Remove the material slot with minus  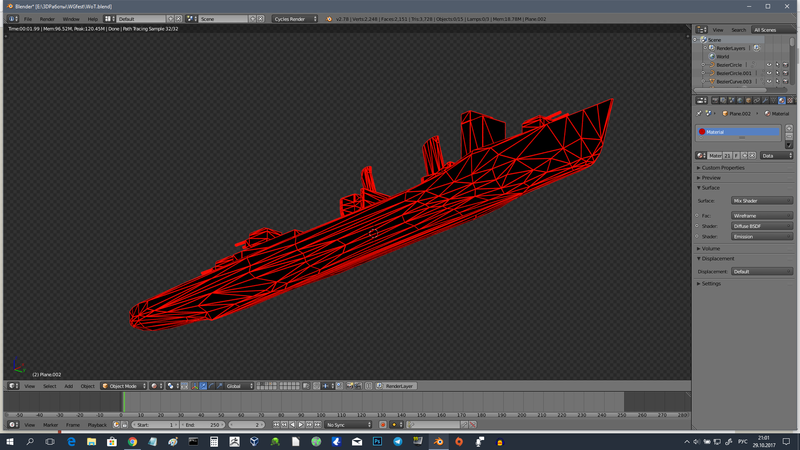point(789,137)
